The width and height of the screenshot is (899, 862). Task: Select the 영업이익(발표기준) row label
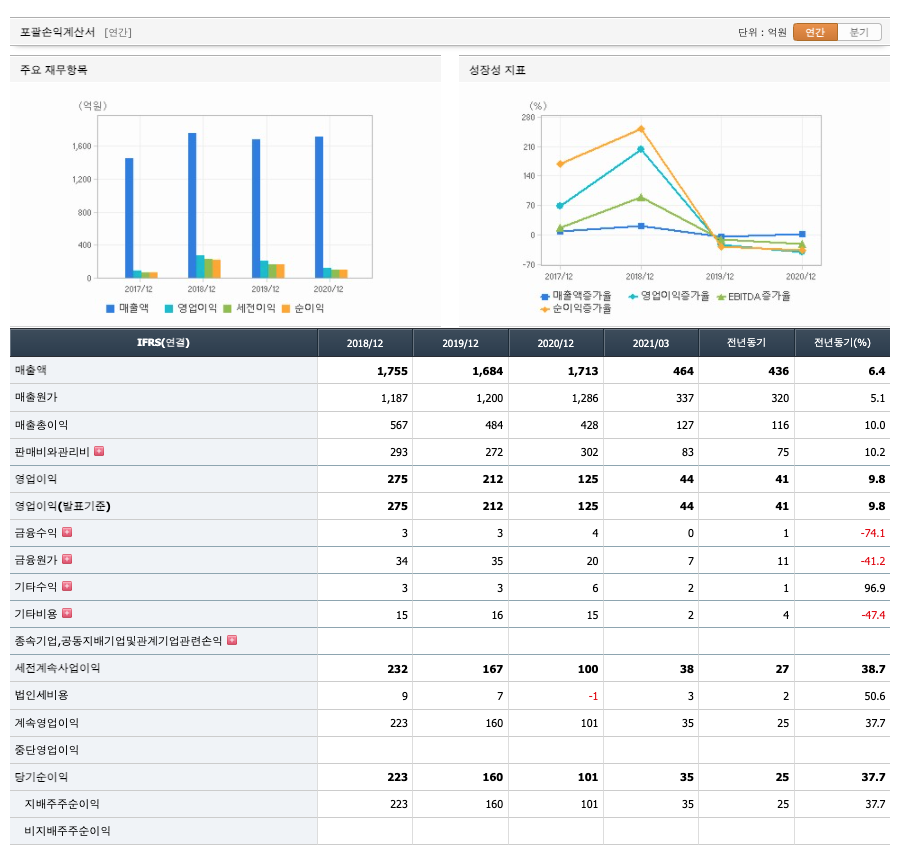point(62,506)
